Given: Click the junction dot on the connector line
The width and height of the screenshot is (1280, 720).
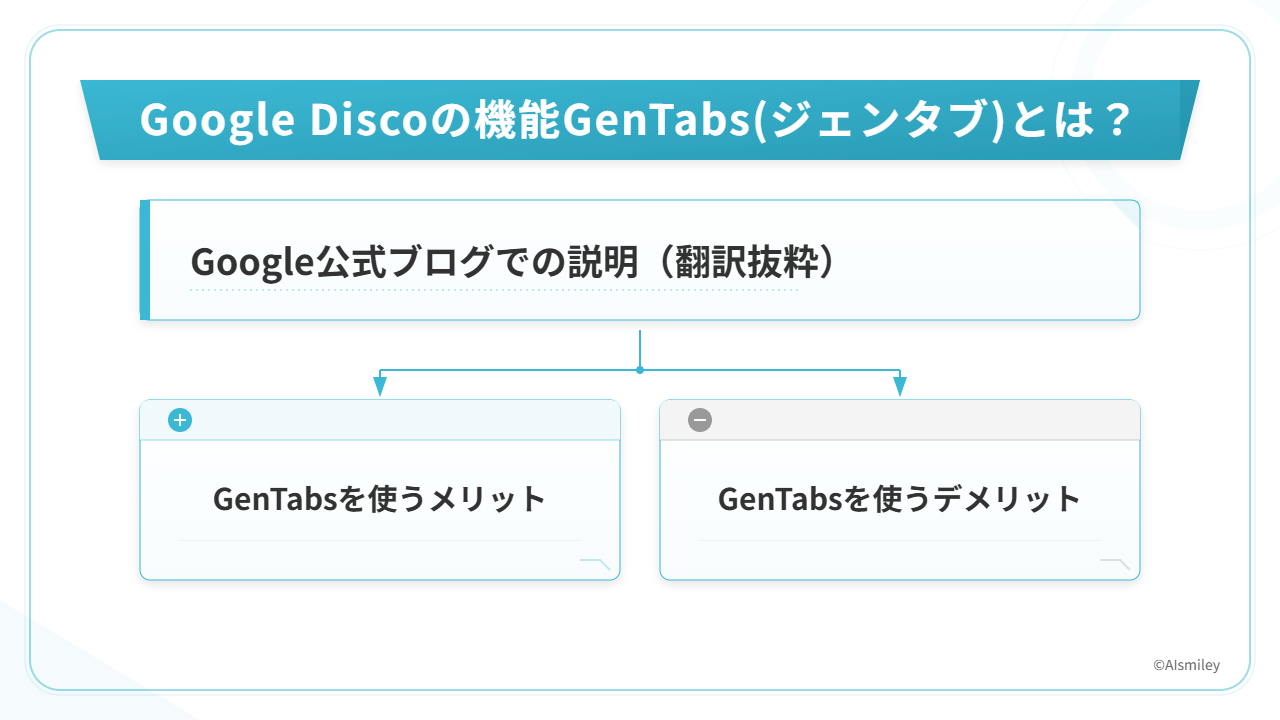Looking at the screenshot, I should [640, 370].
